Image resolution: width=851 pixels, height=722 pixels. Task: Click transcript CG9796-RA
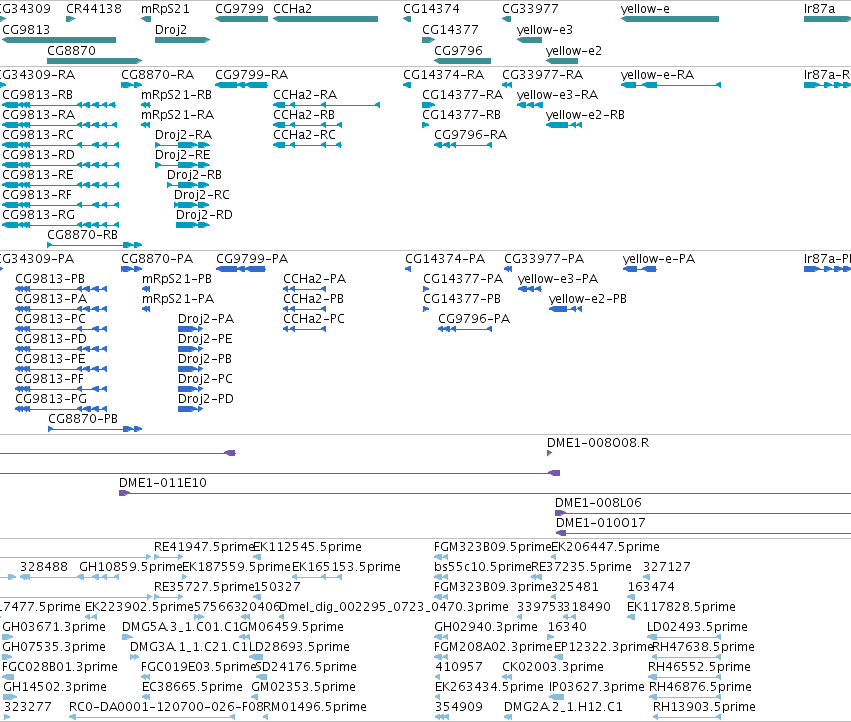pyautogui.click(x=463, y=145)
